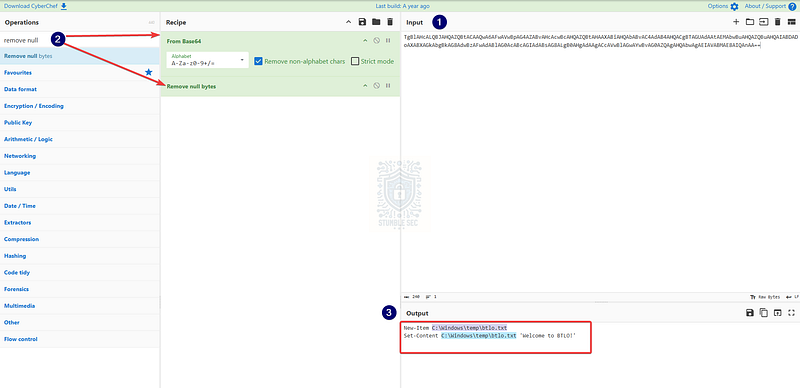Screen dimensions: 800x388
Task: Expand the Data format category
Action: coord(80,89)
